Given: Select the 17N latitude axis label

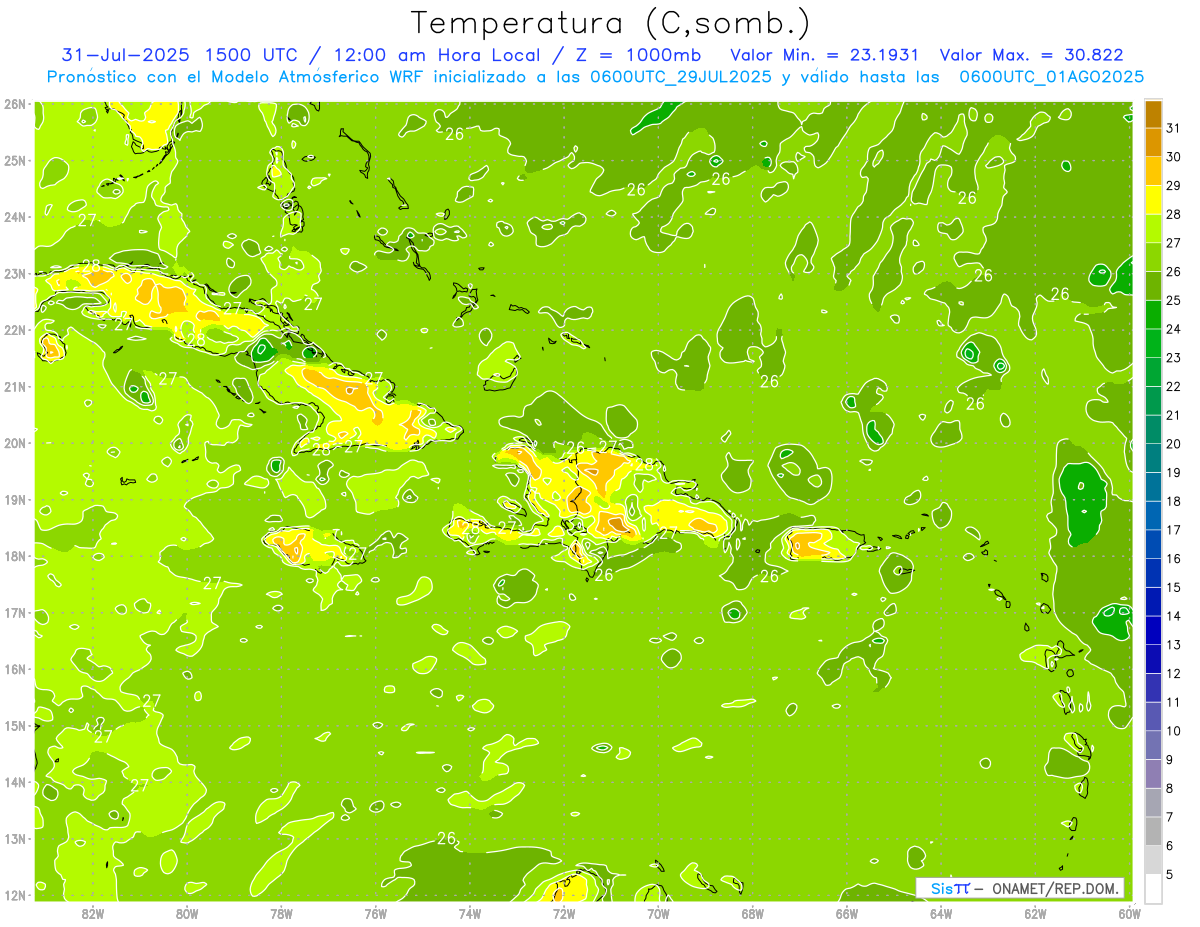Looking at the screenshot, I should tap(15, 613).
